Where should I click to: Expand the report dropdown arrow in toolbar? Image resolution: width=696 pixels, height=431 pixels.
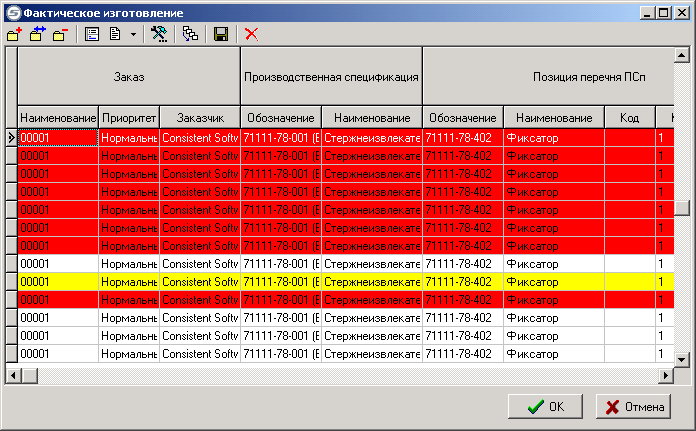(133, 34)
